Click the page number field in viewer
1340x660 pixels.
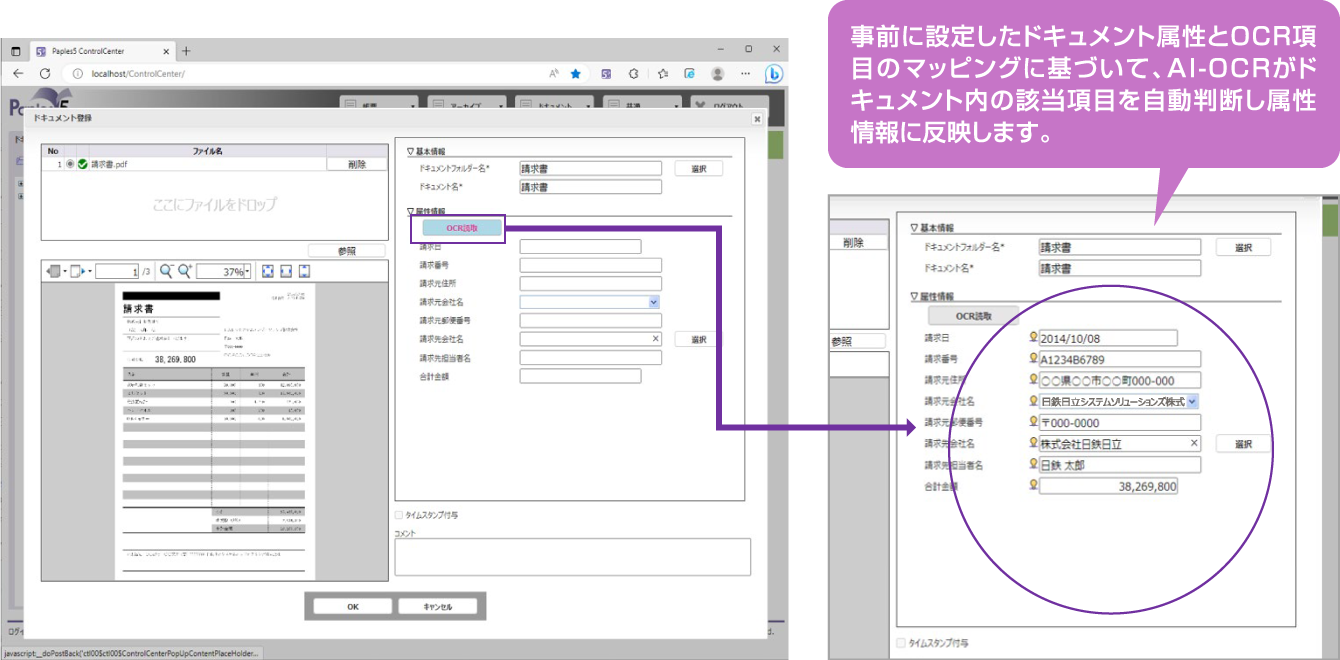click(x=116, y=271)
